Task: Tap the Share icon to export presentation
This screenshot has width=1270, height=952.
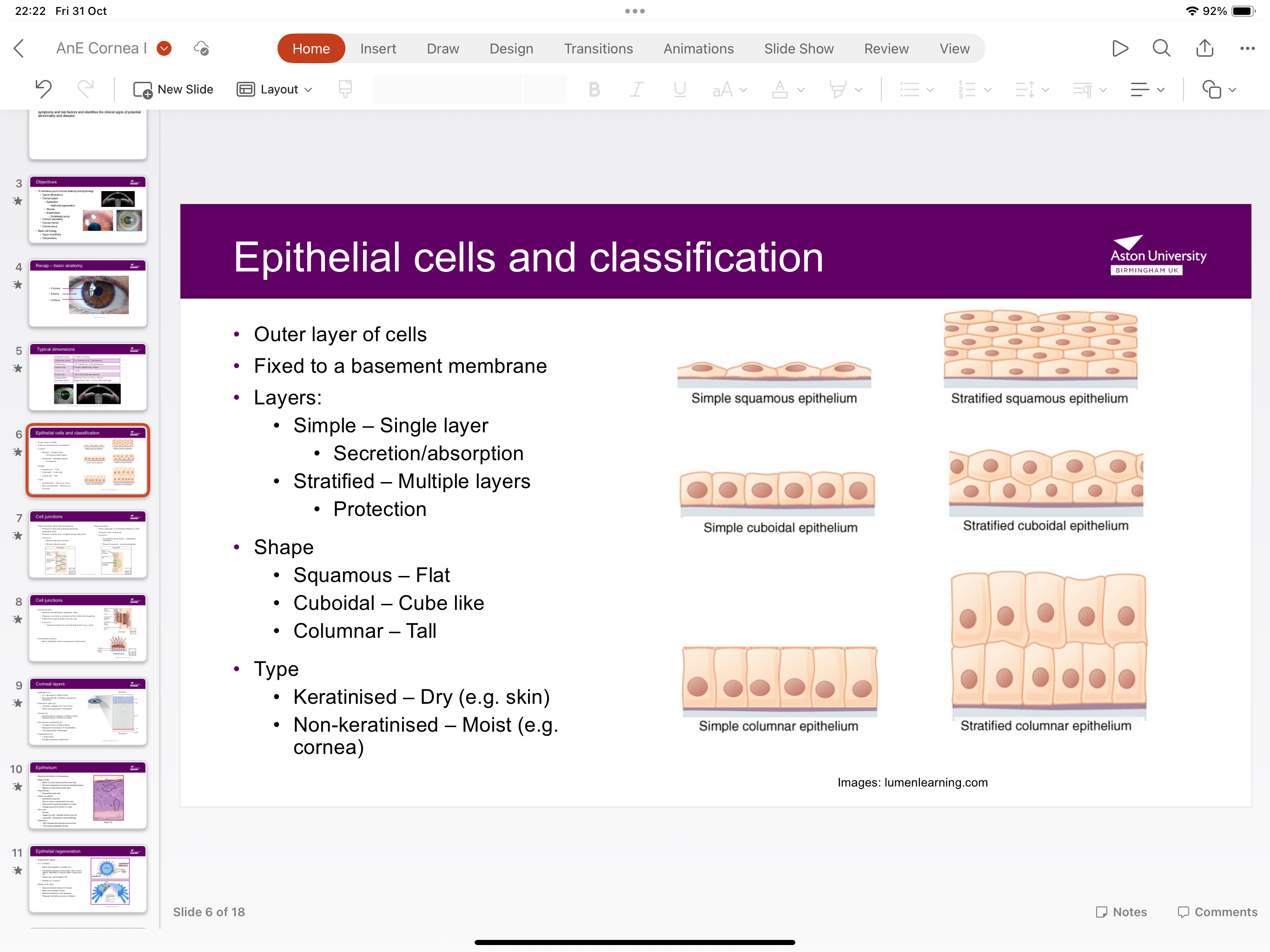Action: coord(1204,48)
